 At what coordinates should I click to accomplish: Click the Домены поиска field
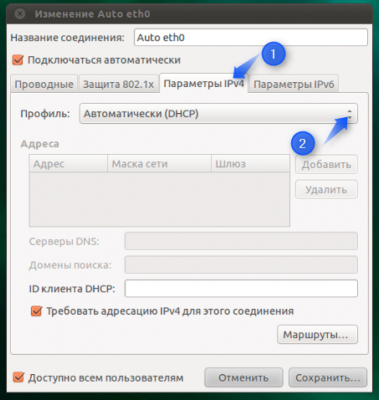pyautogui.click(x=241, y=265)
